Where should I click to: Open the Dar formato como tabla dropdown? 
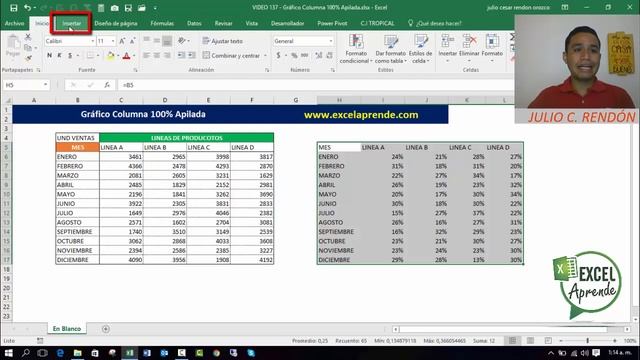(x=391, y=49)
